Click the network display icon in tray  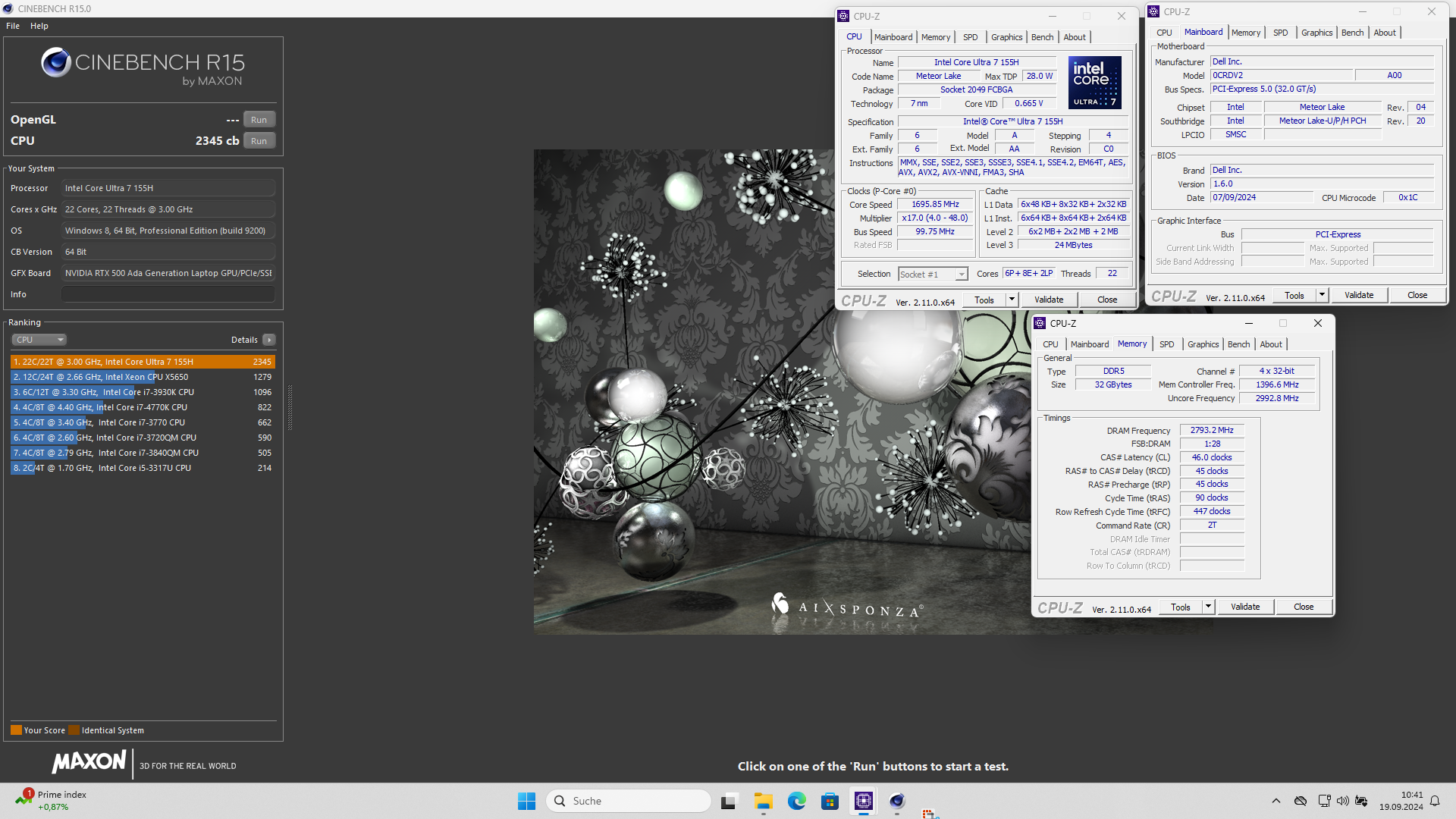(x=1324, y=801)
